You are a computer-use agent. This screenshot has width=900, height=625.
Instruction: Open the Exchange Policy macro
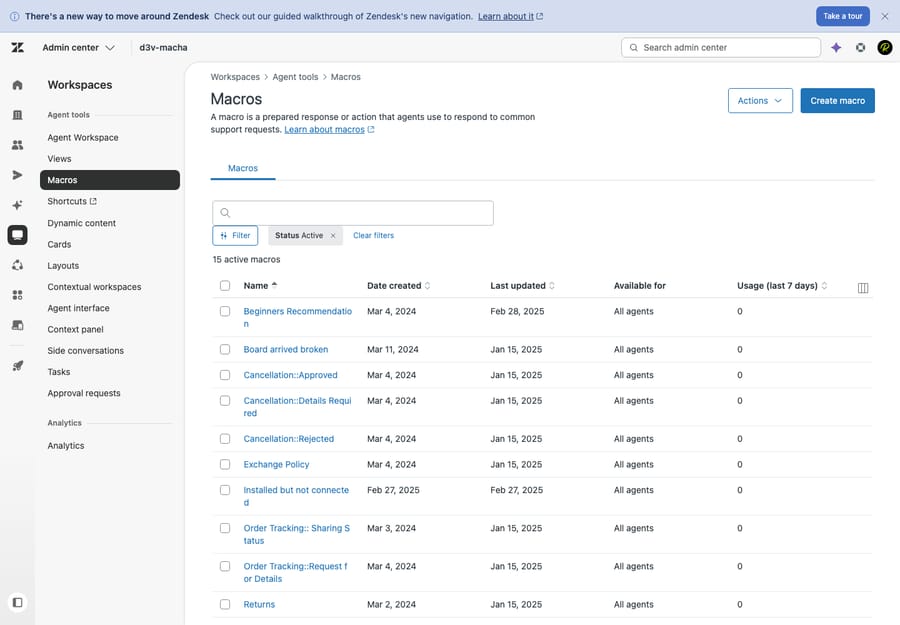276,464
